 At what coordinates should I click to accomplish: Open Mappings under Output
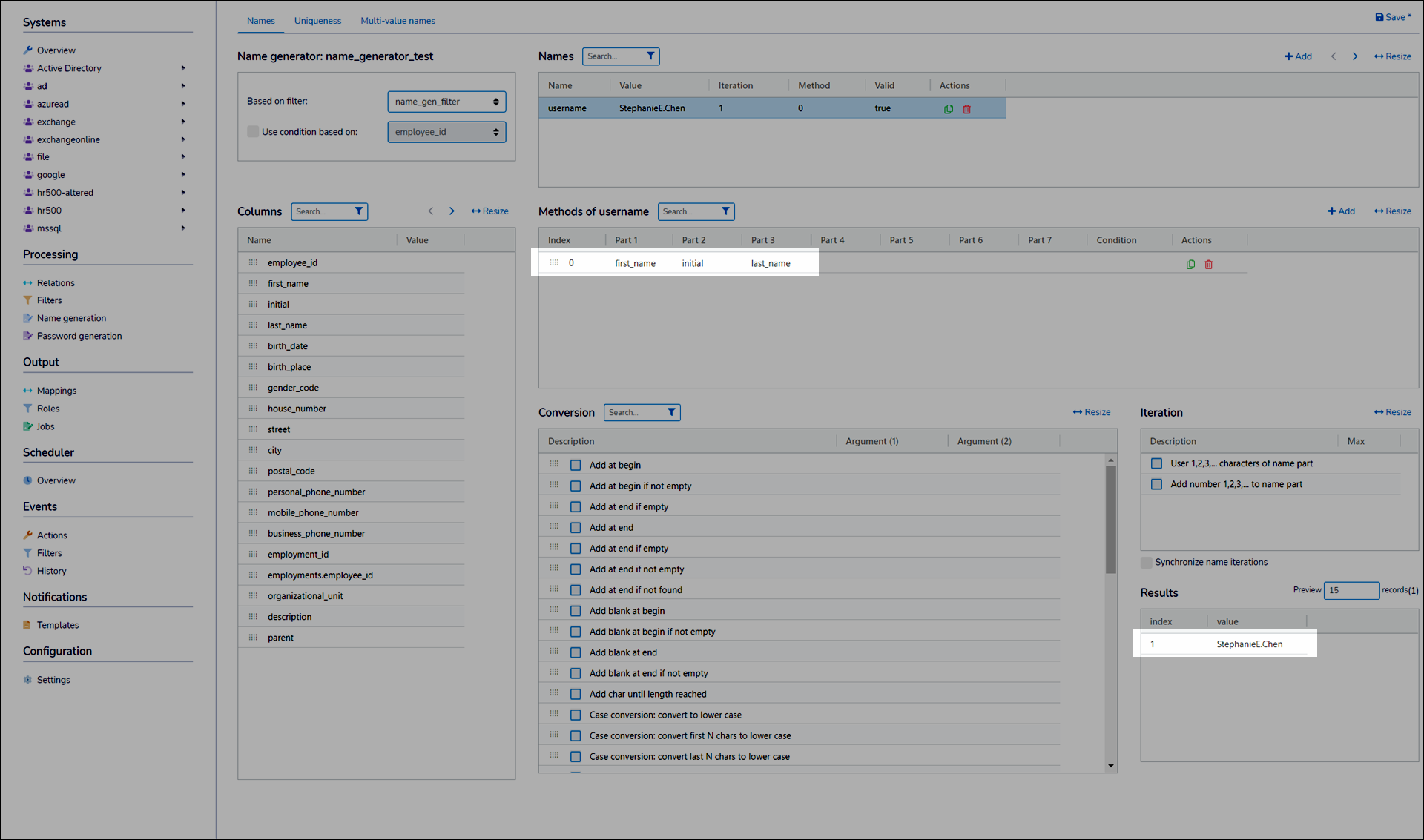point(50,391)
